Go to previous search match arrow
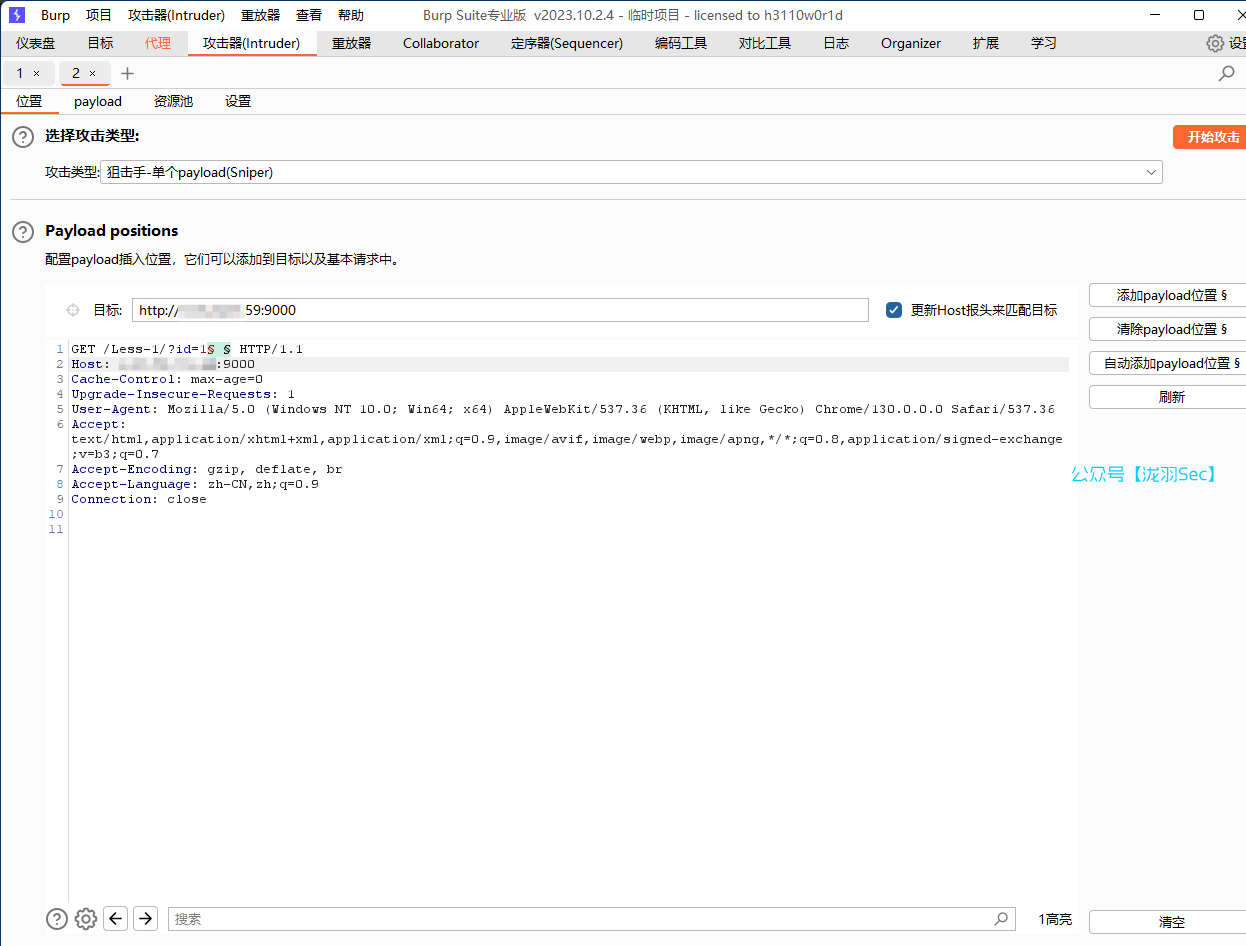 tap(116, 918)
